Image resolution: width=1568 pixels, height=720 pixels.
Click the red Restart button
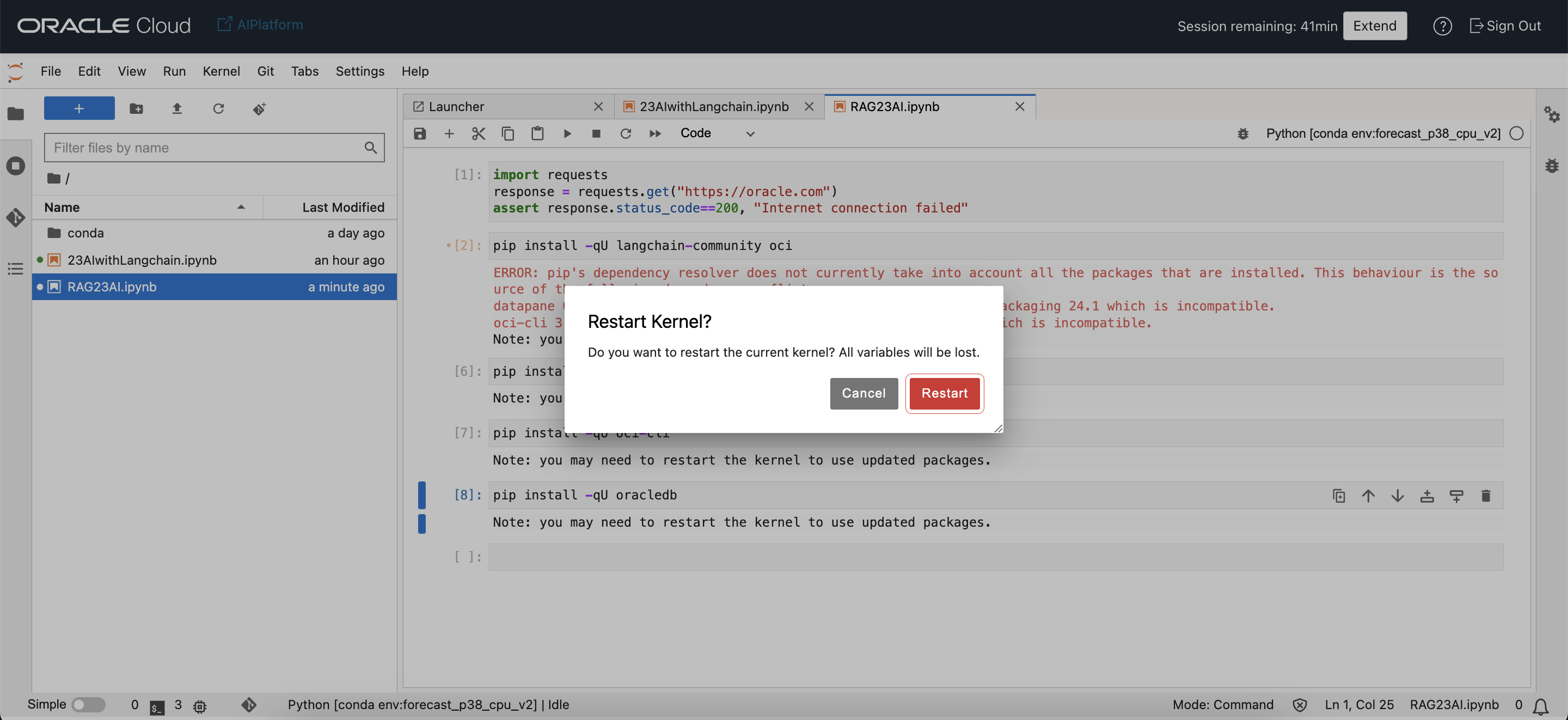tap(944, 393)
